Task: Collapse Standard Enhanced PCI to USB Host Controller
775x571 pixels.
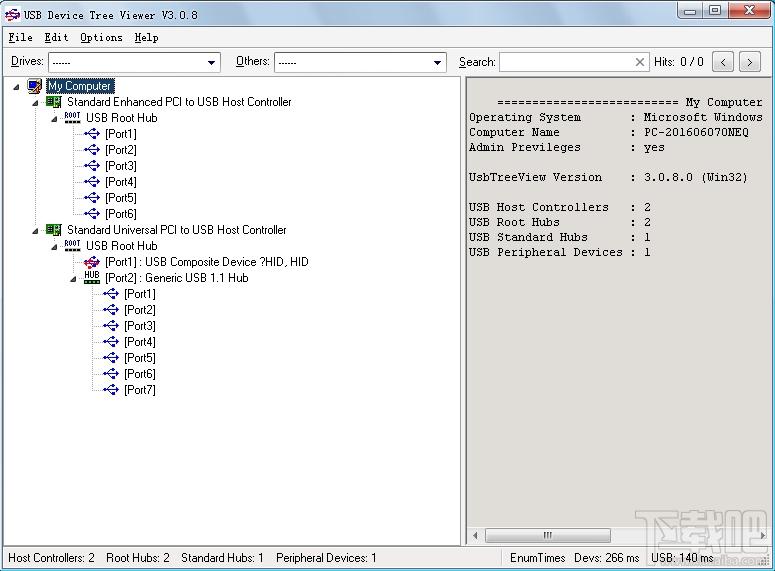Action: 35,103
